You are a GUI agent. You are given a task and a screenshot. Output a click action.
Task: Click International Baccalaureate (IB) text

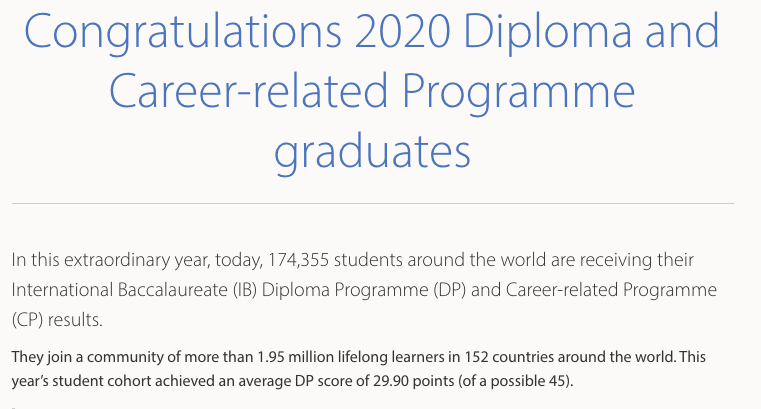pyautogui.click(x=134, y=290)
